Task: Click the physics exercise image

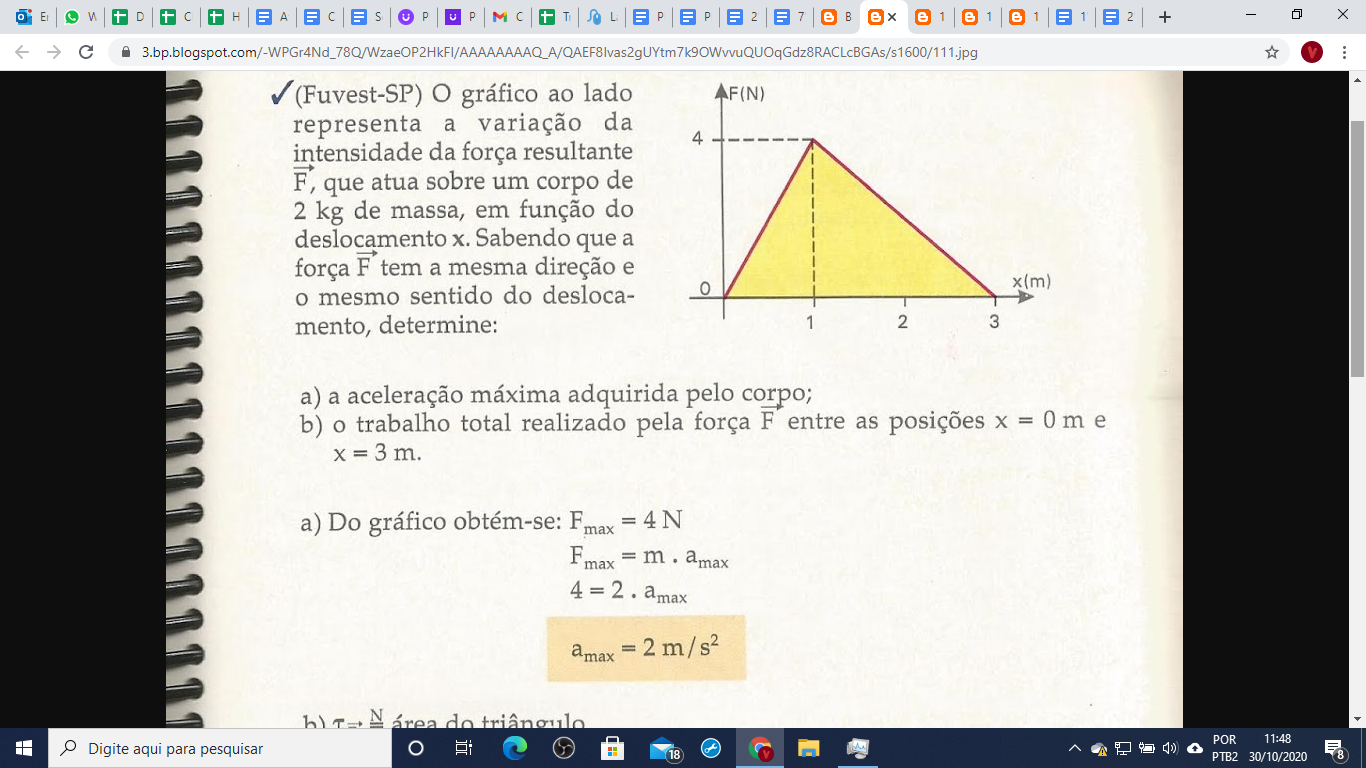Action: 674,400
